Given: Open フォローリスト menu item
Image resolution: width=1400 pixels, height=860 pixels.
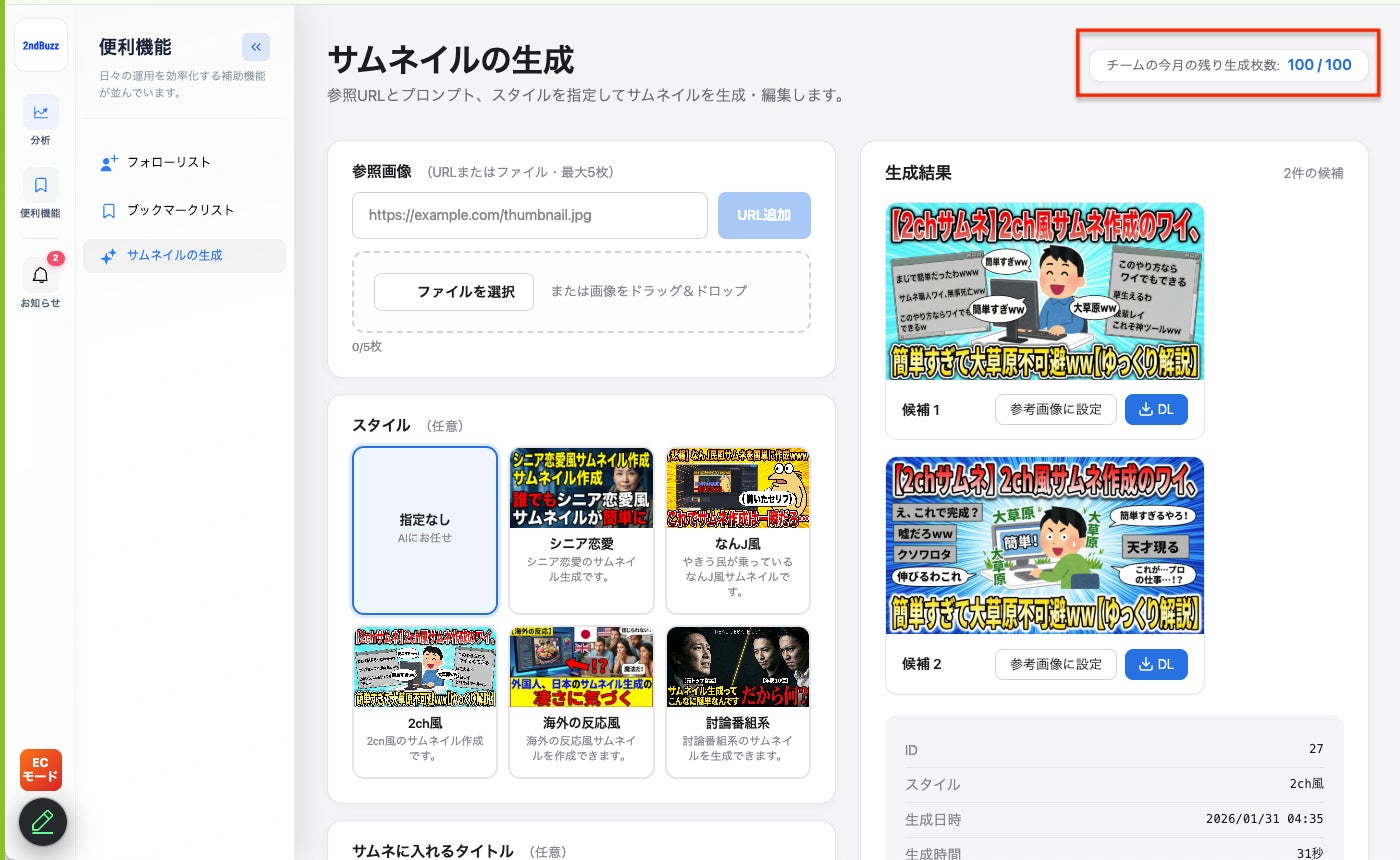Looking at the screenshot, I should (x=184, y=162).
